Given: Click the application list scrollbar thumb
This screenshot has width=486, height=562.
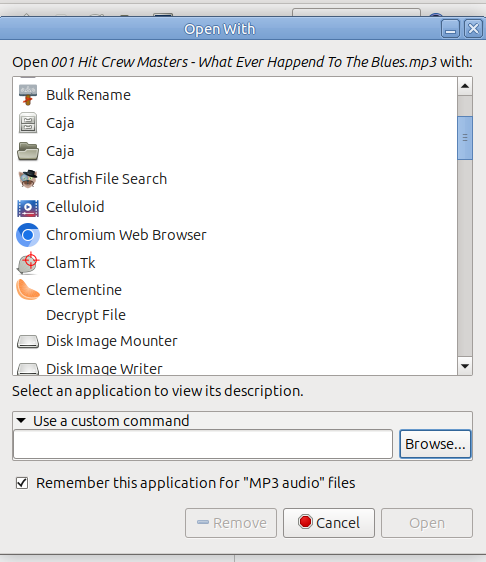Looking at the screenshot, I should pos(465,138).
